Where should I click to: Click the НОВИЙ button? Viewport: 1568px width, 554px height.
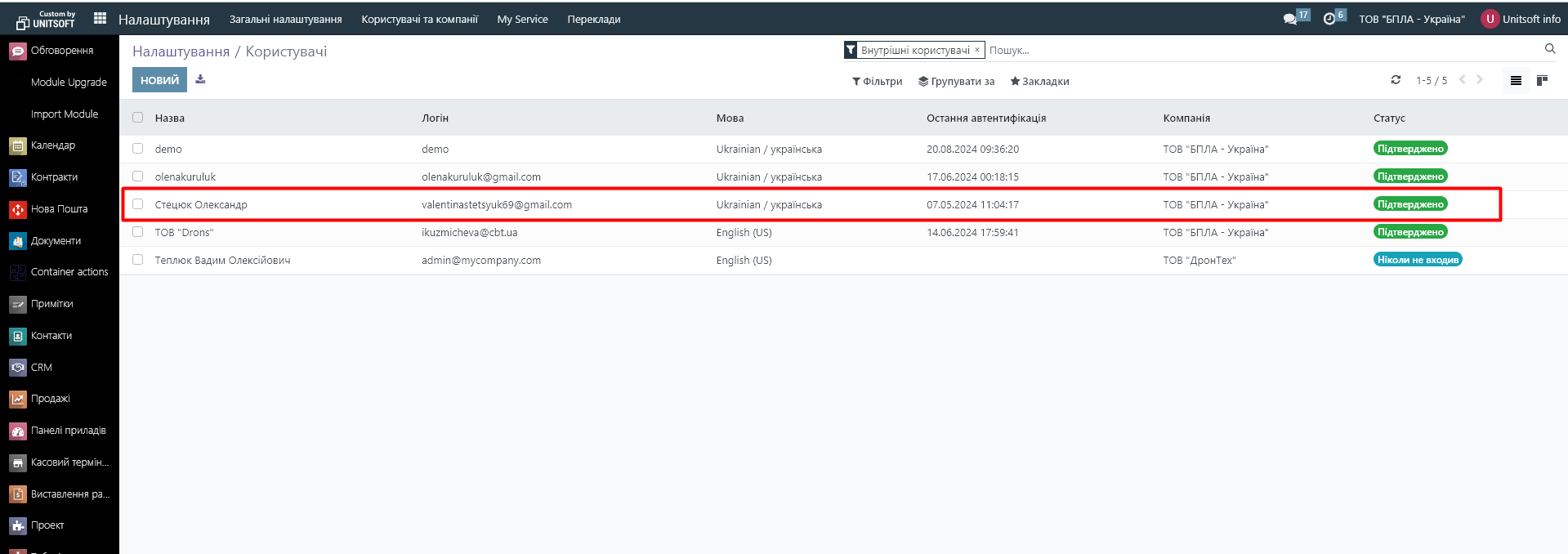click(x=159, y=80)
